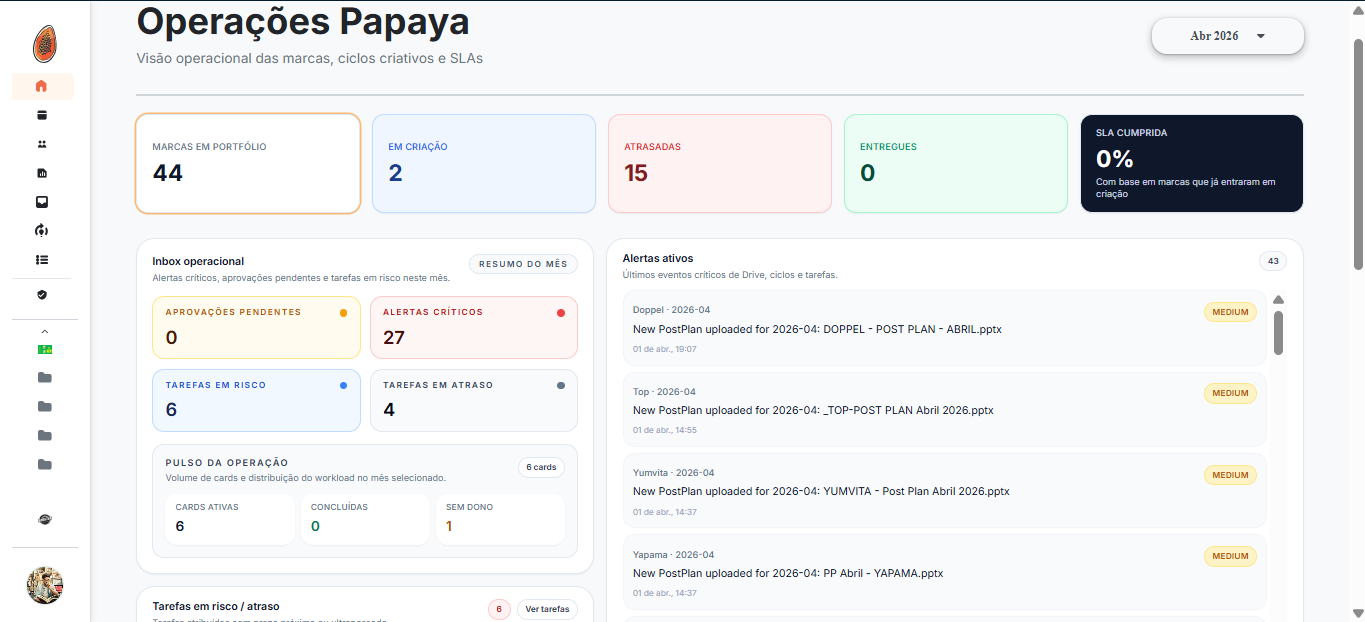Select the task list icon in sidebar

tap(42, 259)
